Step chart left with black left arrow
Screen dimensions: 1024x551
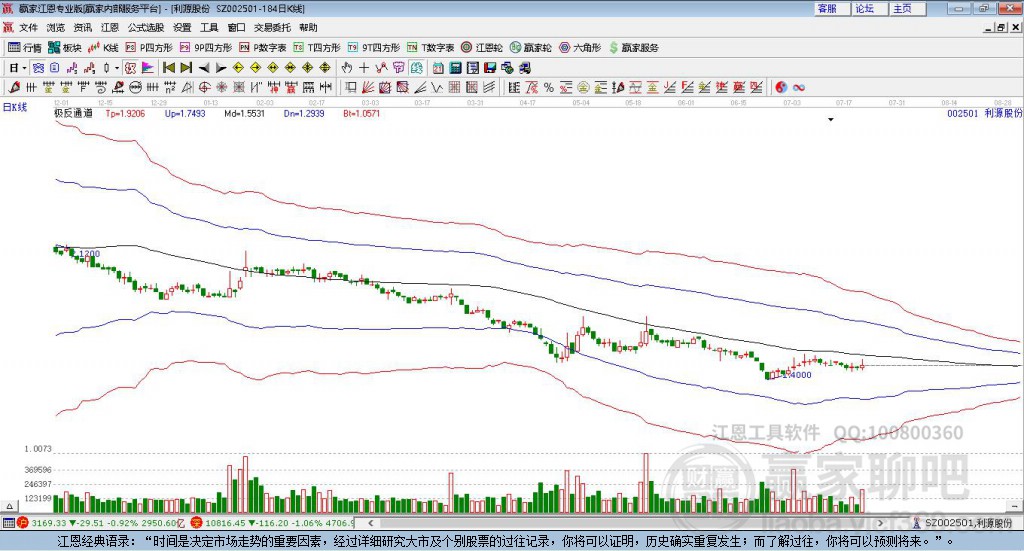click(x=204, y=68)
